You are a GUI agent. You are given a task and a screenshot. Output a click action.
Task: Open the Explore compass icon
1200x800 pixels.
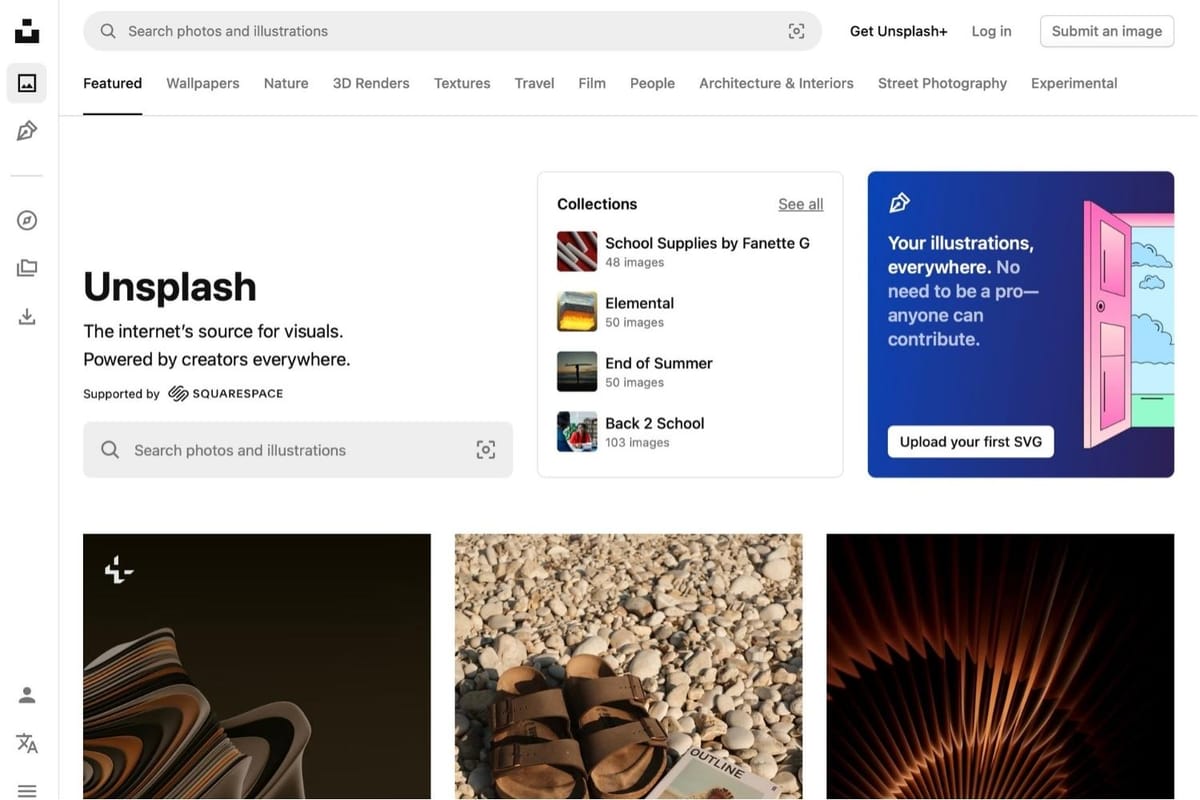pos(27,220)
